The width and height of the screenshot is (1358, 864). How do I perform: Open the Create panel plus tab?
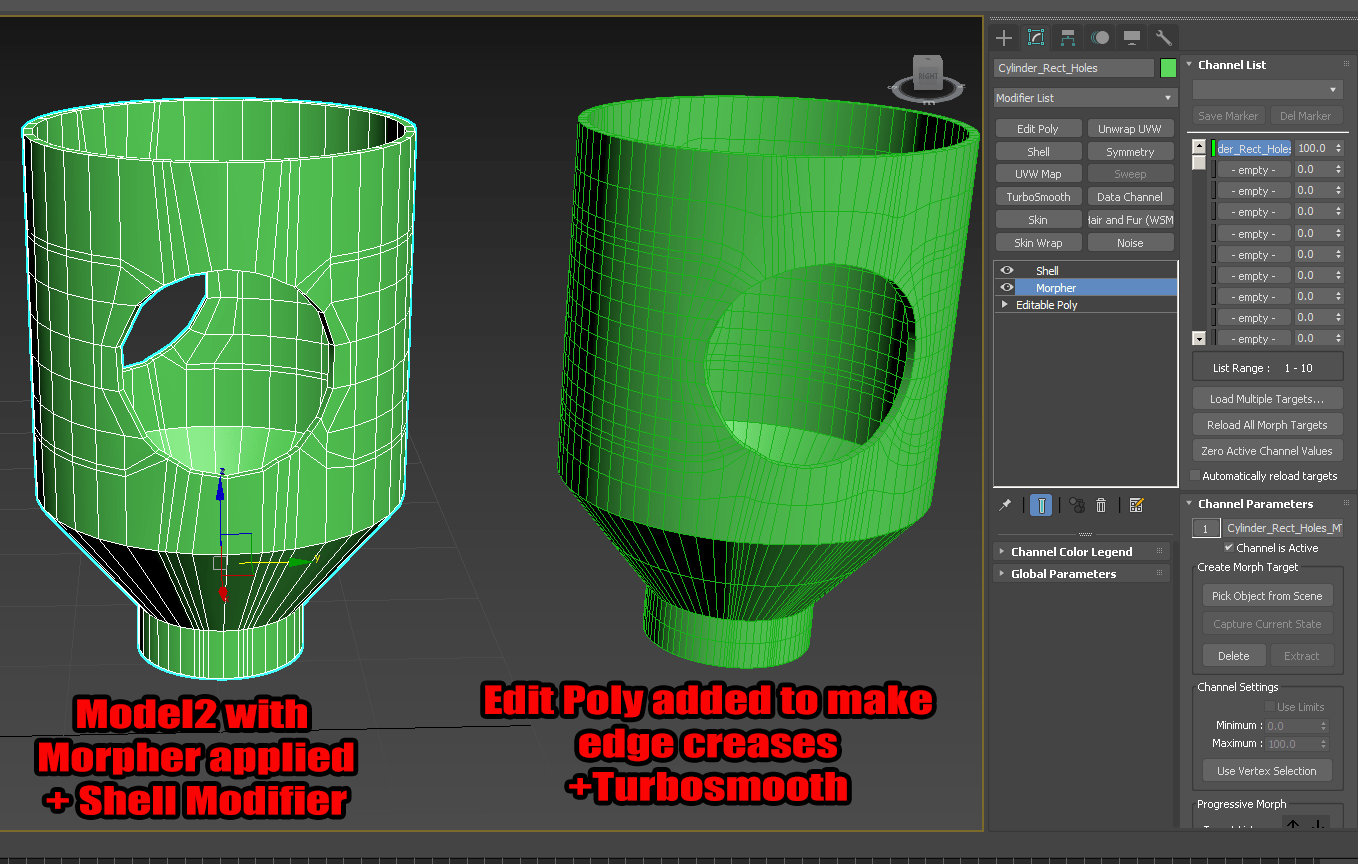1004,38
